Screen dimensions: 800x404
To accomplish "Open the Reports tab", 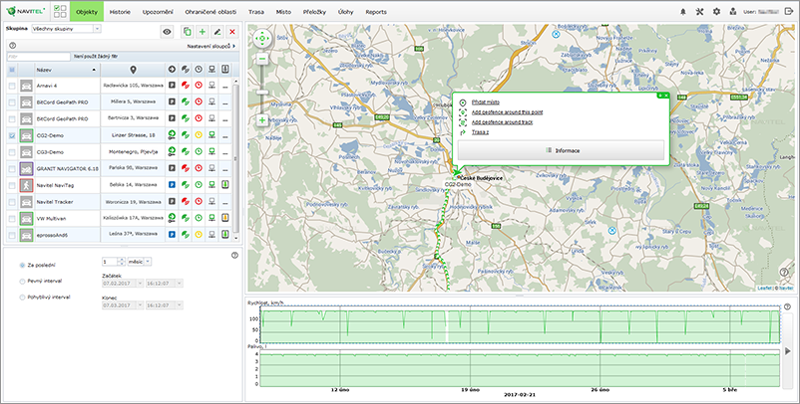I will click(x=376, y=11).
